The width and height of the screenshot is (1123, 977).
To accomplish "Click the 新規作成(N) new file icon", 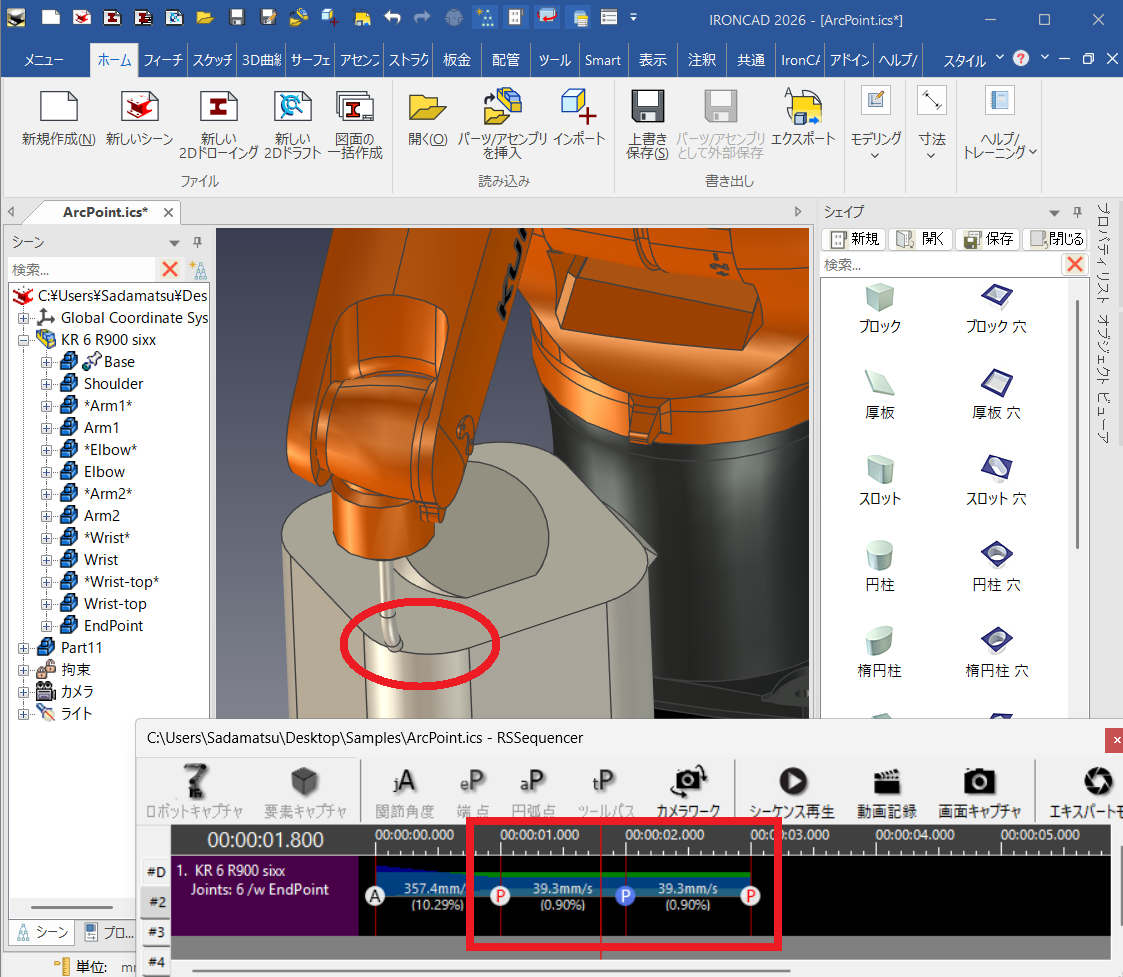I will coord(59,107).
